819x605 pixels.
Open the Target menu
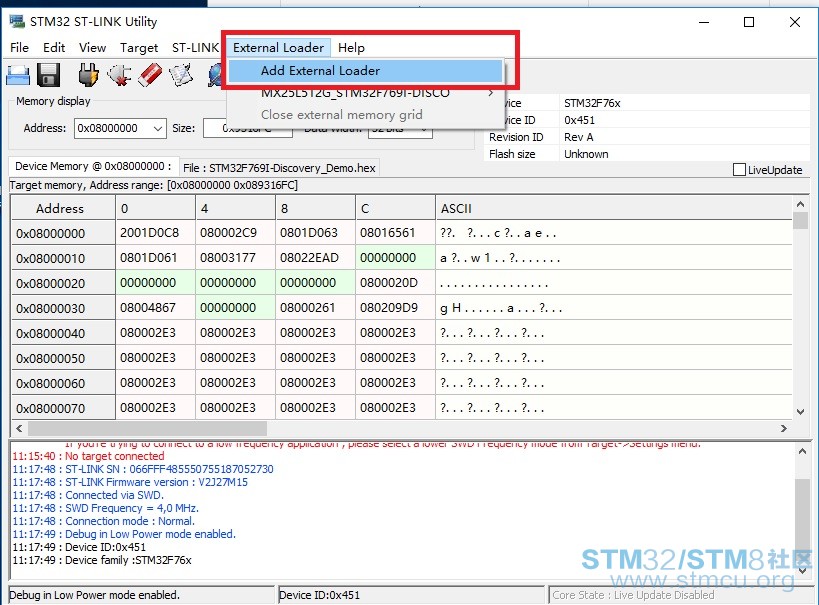(138, 48)
